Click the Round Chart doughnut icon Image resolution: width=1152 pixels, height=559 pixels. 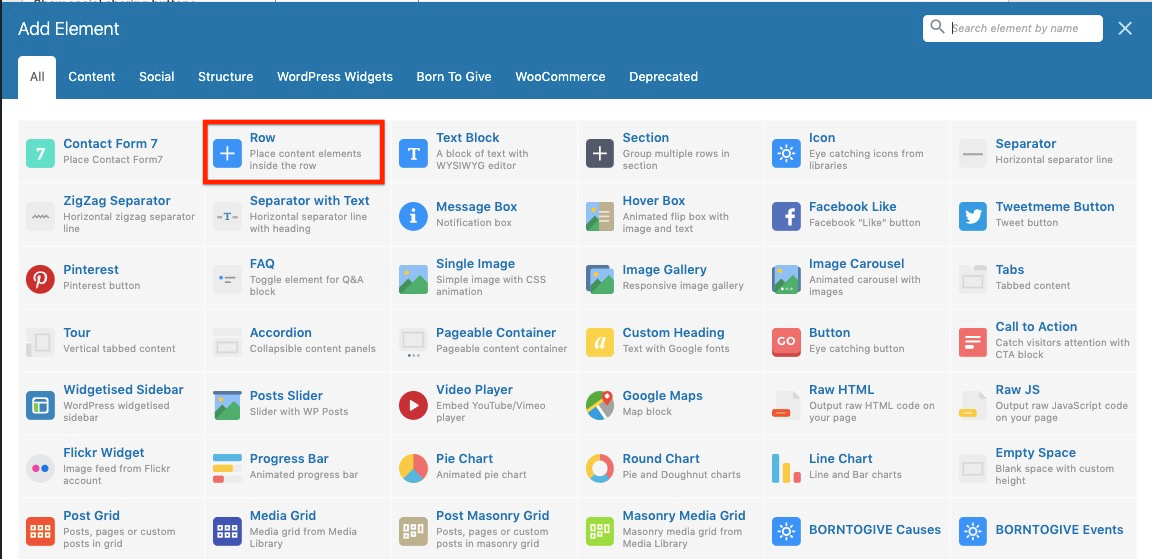tap(600, 468)
